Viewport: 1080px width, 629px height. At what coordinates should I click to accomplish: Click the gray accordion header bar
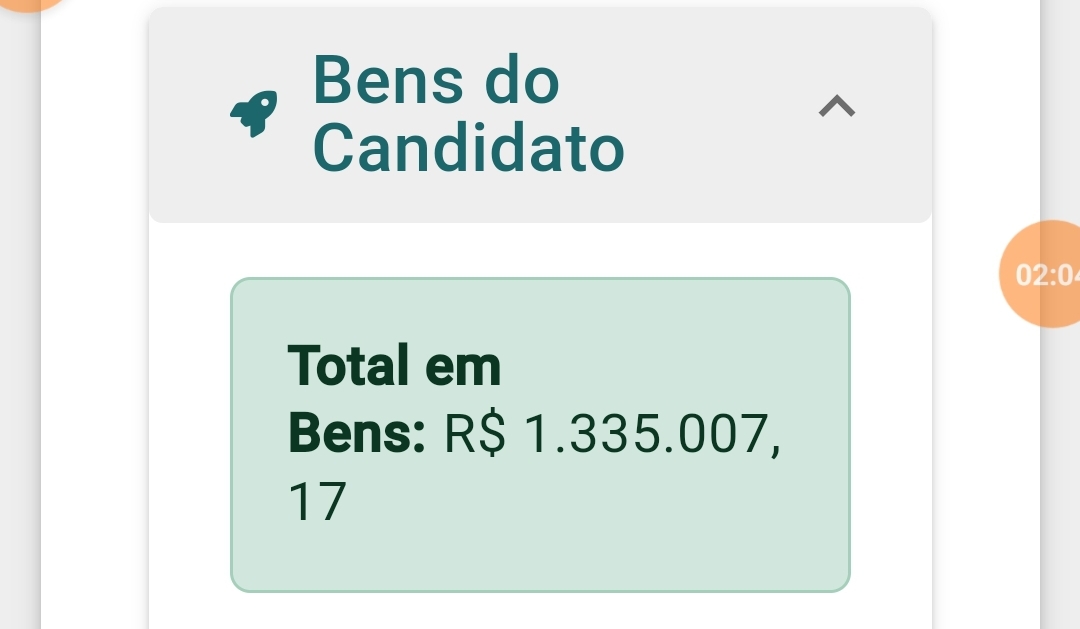[700, 180]
